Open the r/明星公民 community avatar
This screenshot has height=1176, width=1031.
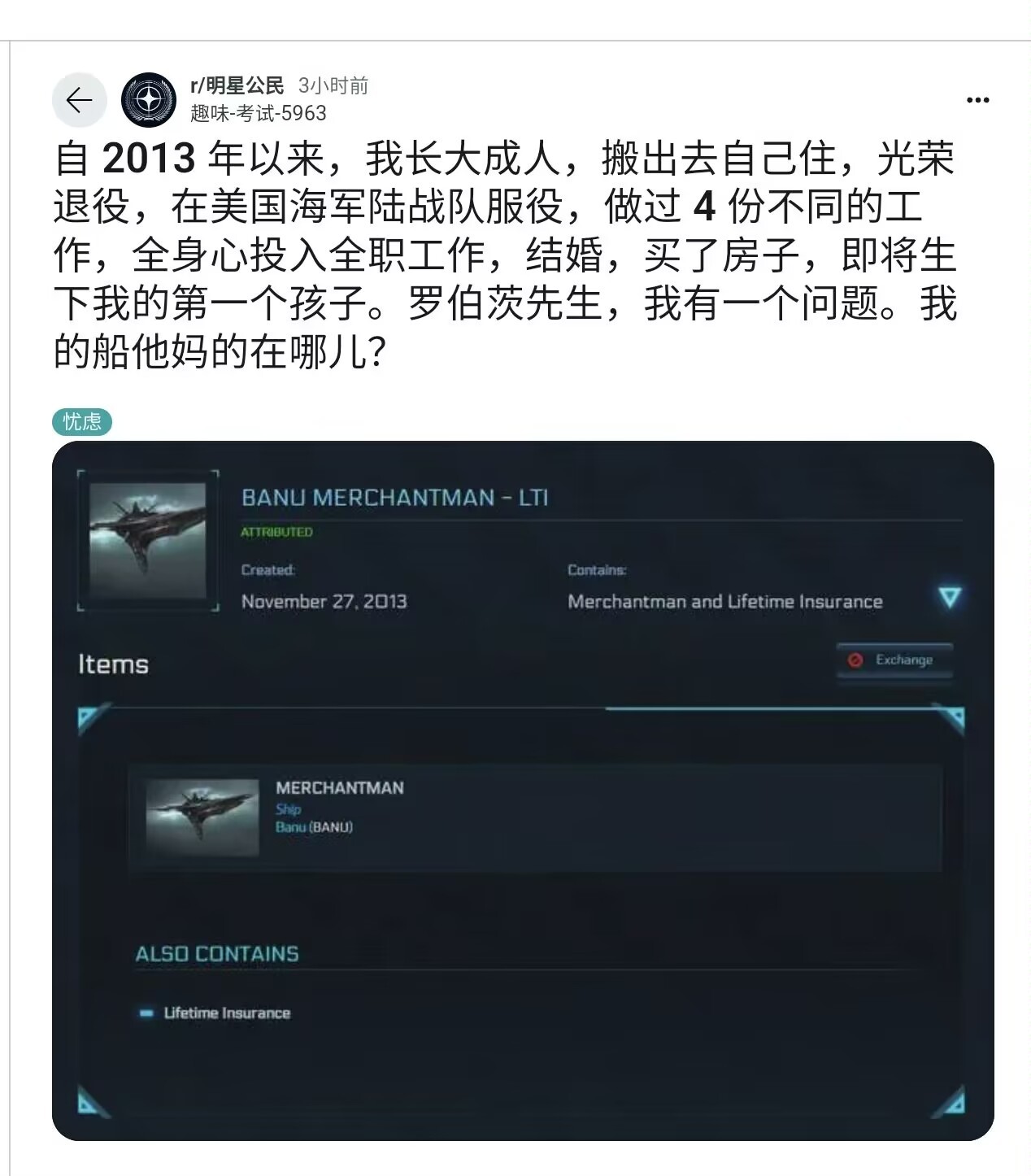149,100
